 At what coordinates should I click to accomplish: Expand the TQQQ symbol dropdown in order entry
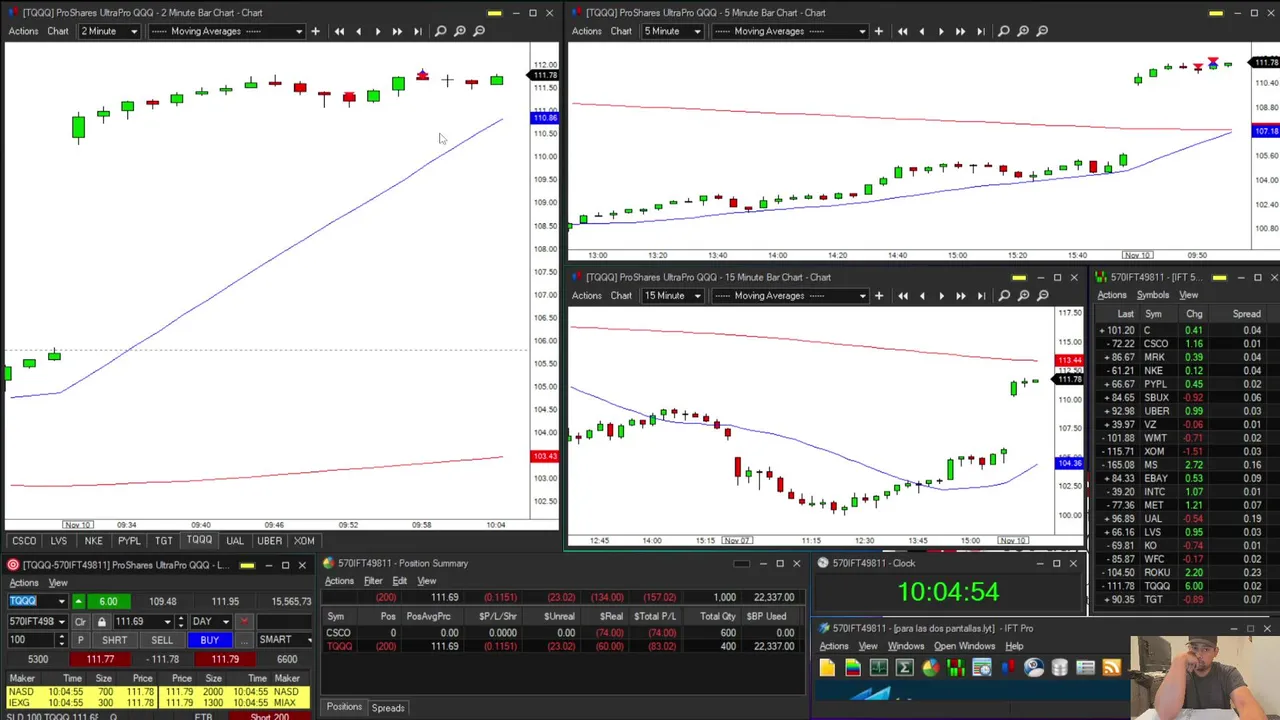pyautogui.click(x=61, y=601)
